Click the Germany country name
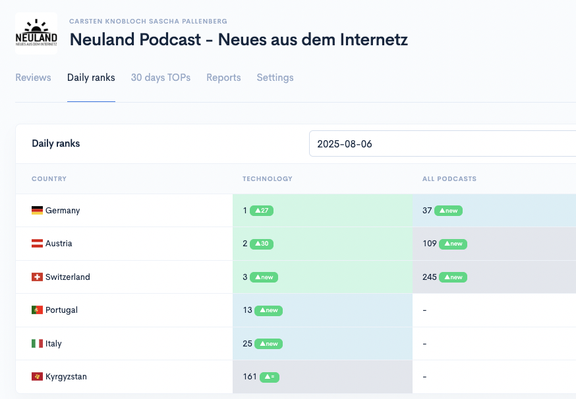 tap(63, 211)
